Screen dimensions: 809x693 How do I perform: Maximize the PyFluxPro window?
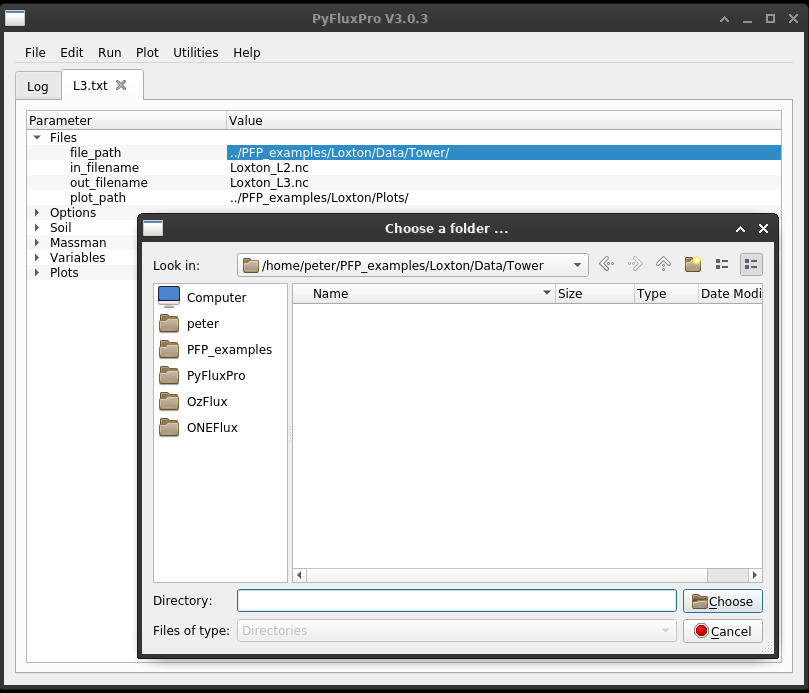pos(770,19)
